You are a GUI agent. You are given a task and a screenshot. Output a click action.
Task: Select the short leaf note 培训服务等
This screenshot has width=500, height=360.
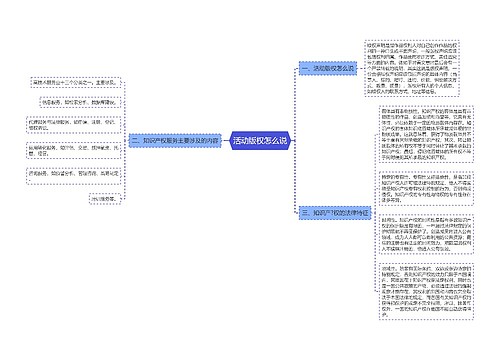(x=105, y=199)
